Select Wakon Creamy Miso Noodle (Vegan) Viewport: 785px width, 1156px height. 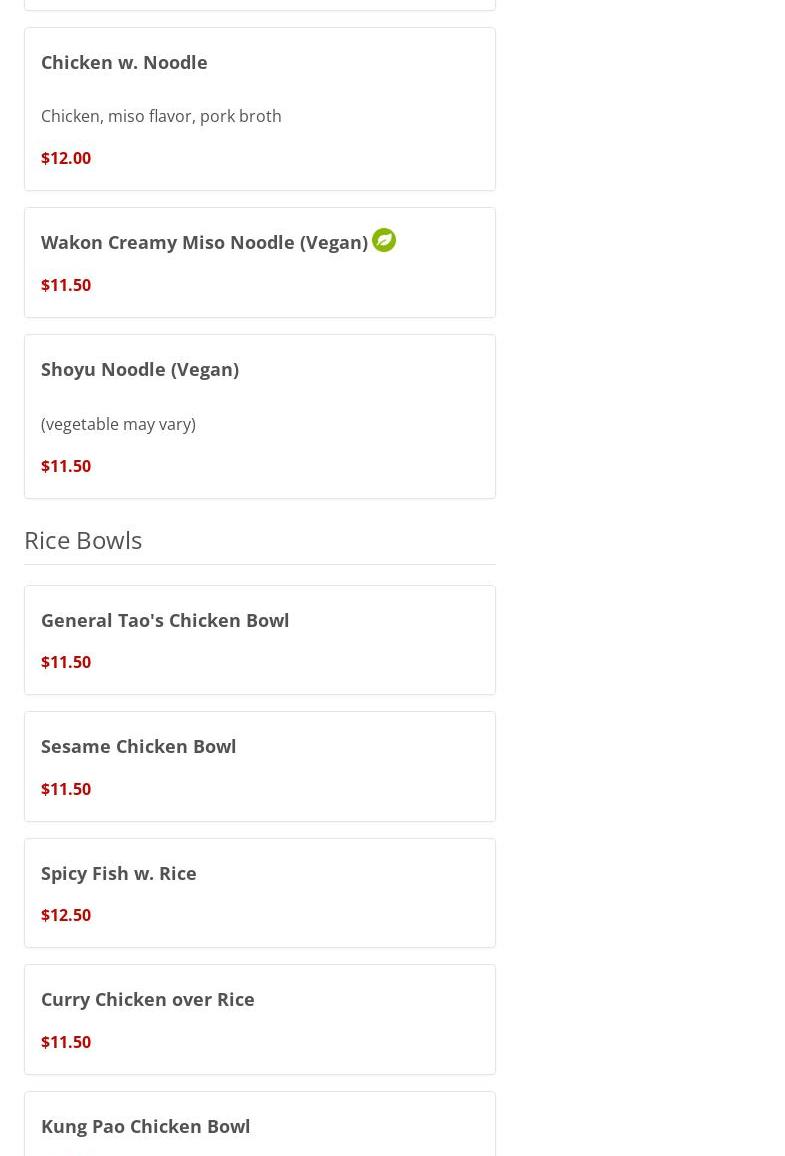(x=259, y=262)
